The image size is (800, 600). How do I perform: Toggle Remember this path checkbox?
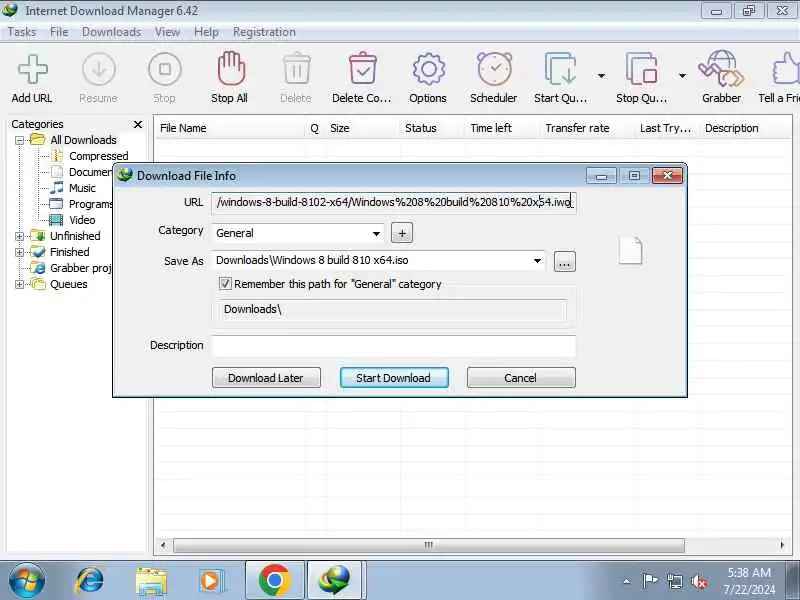point(225,284)
